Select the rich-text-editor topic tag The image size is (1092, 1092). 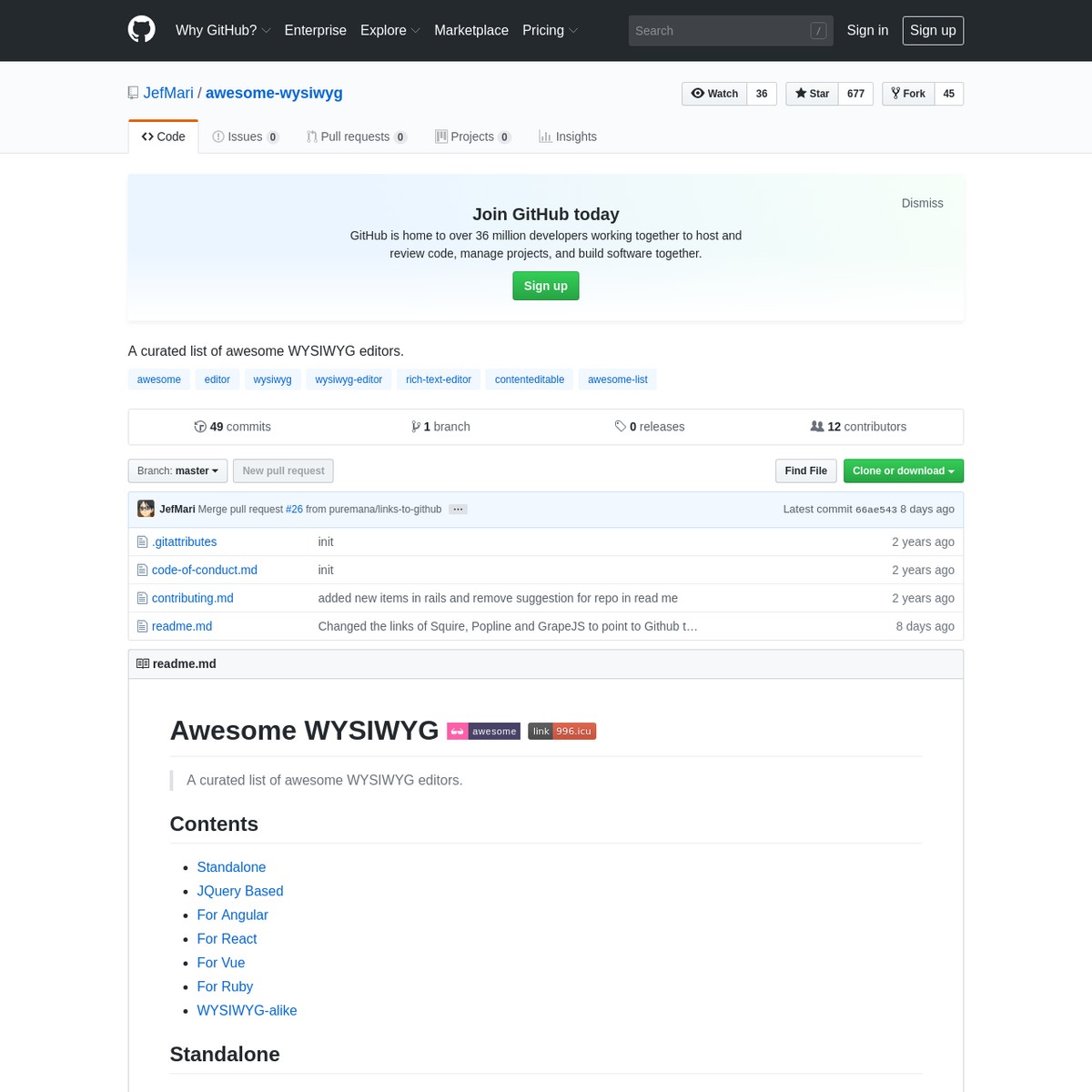pyautogui.click(x=439, y=379)
